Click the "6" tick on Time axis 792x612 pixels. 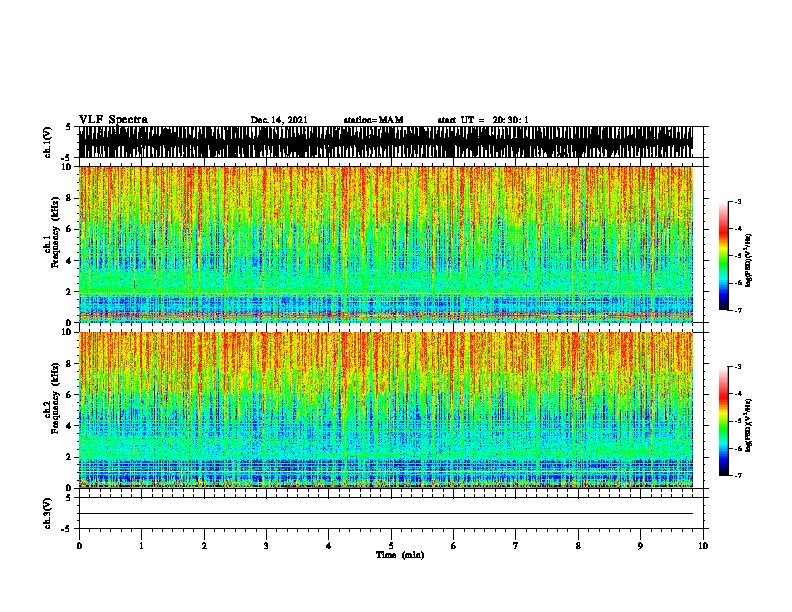pyautogui.click(x=454, y=546)
